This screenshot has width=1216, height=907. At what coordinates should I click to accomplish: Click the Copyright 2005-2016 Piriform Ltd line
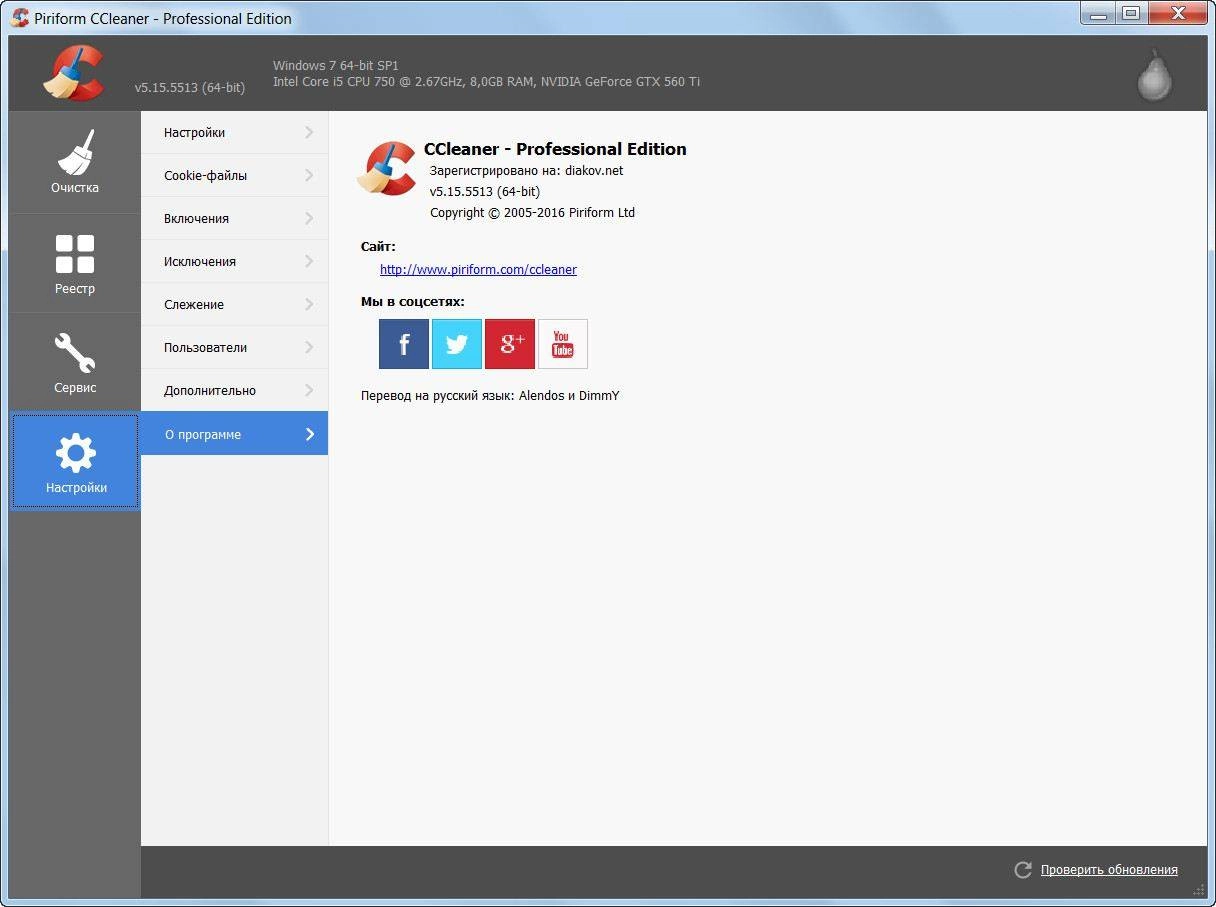(532, 213)
